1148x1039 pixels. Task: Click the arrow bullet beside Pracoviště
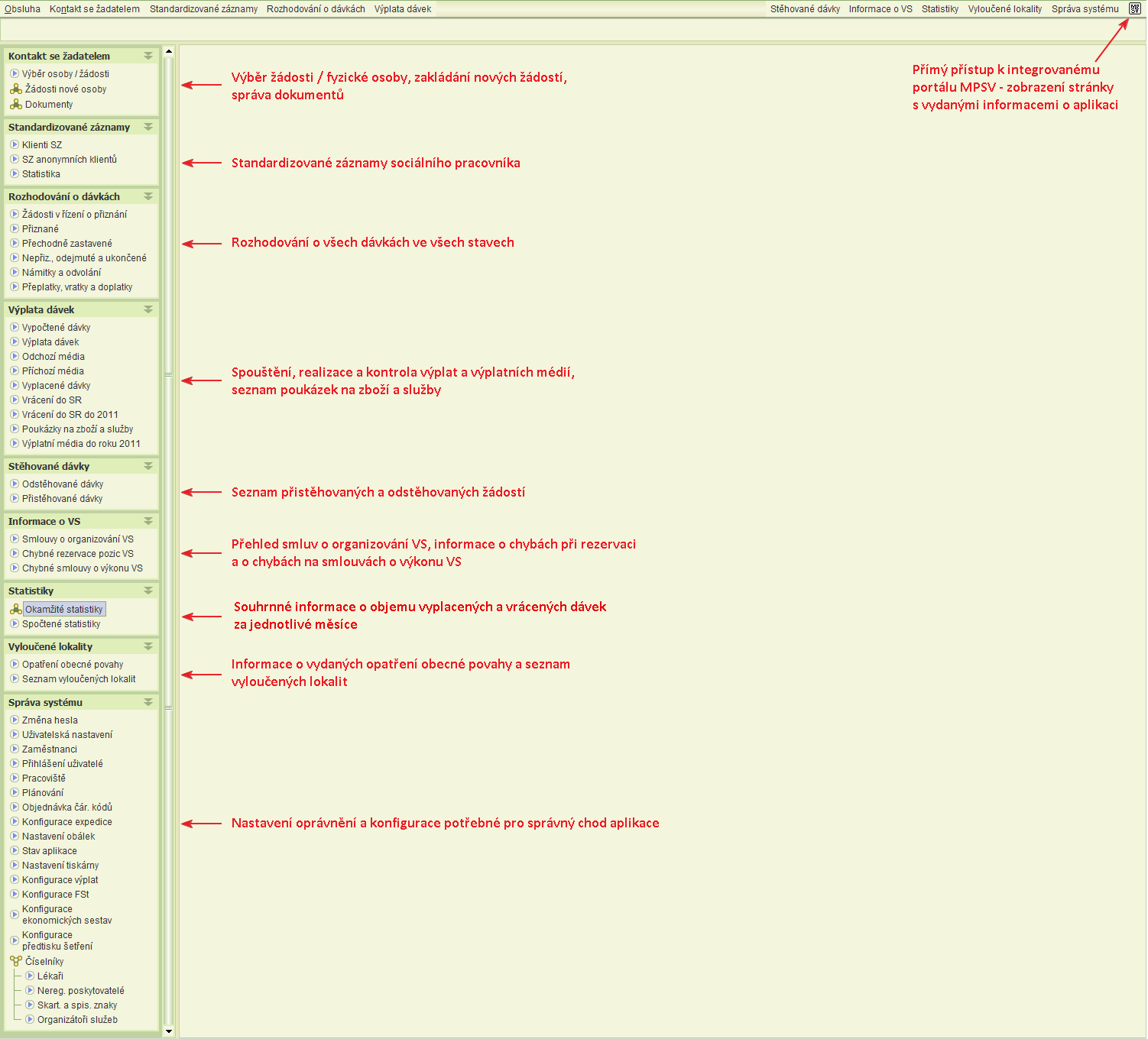click(15, 778)
